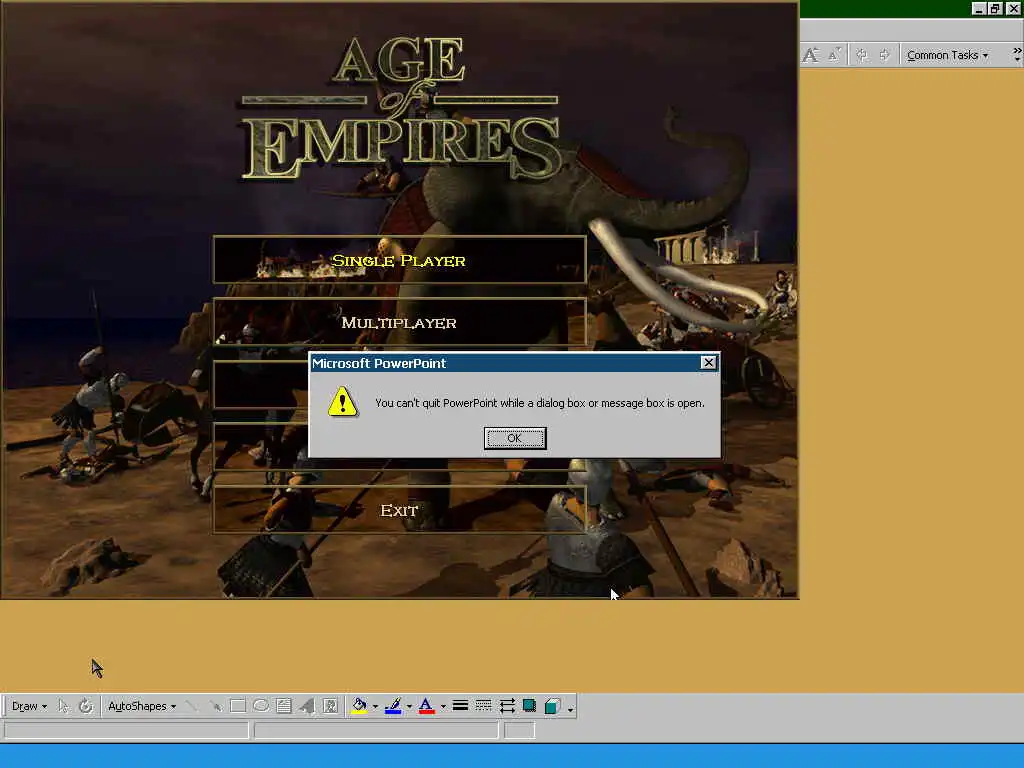Apply Fill Color with paint bucket
This screenshot has width=1024, height=768.
359,706
